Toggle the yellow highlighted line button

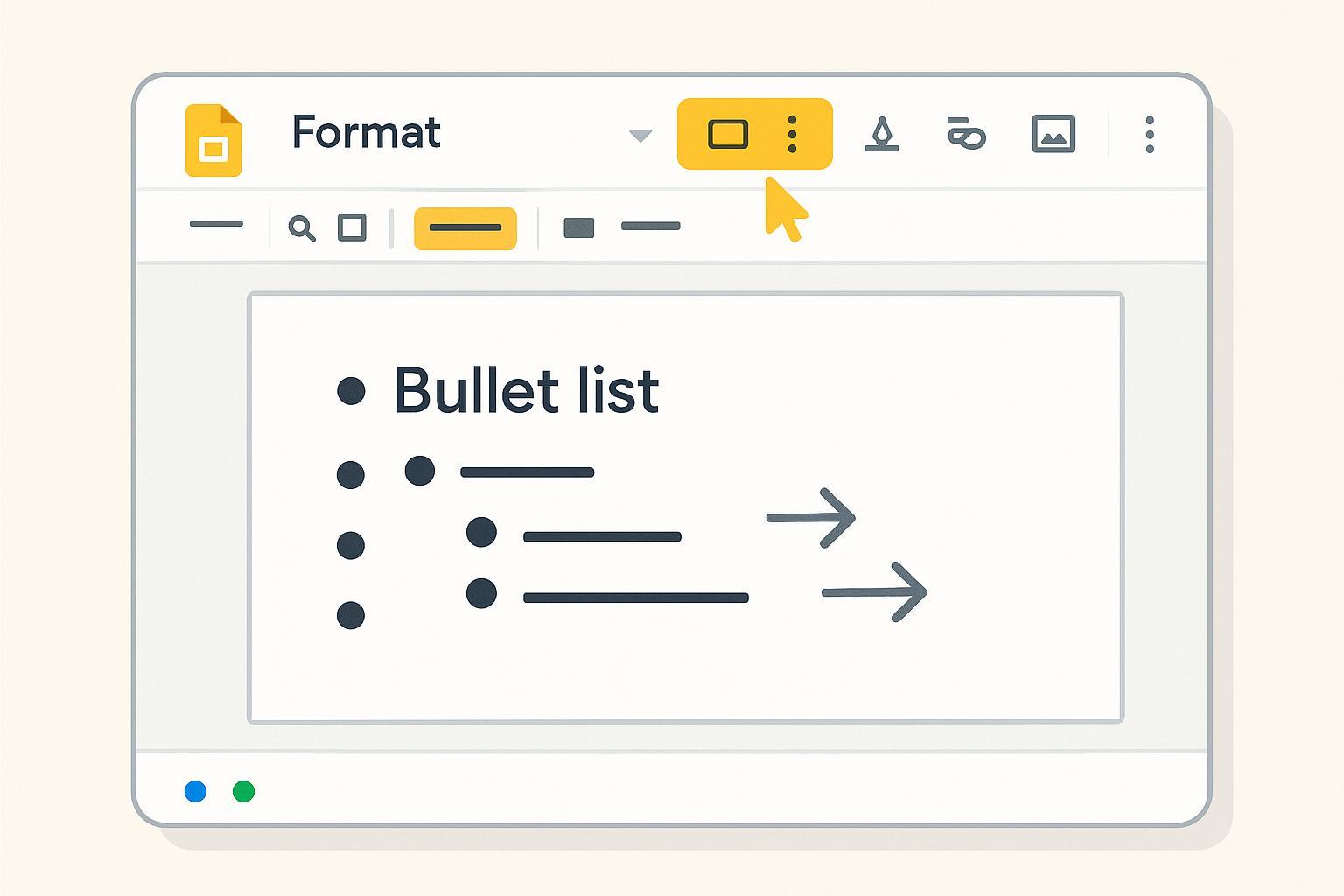click(x=465, y=228)
